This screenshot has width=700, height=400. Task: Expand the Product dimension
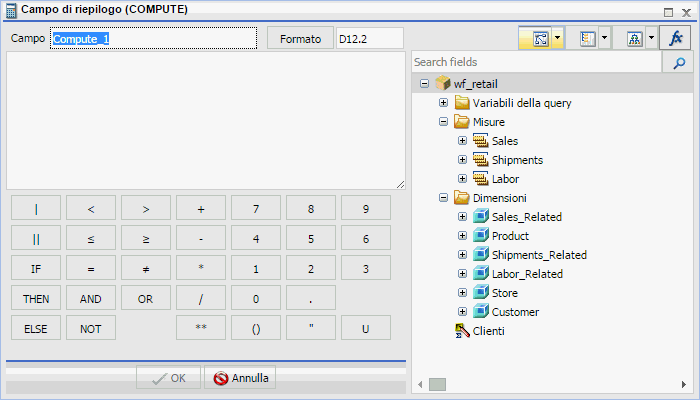click(462, 235)
